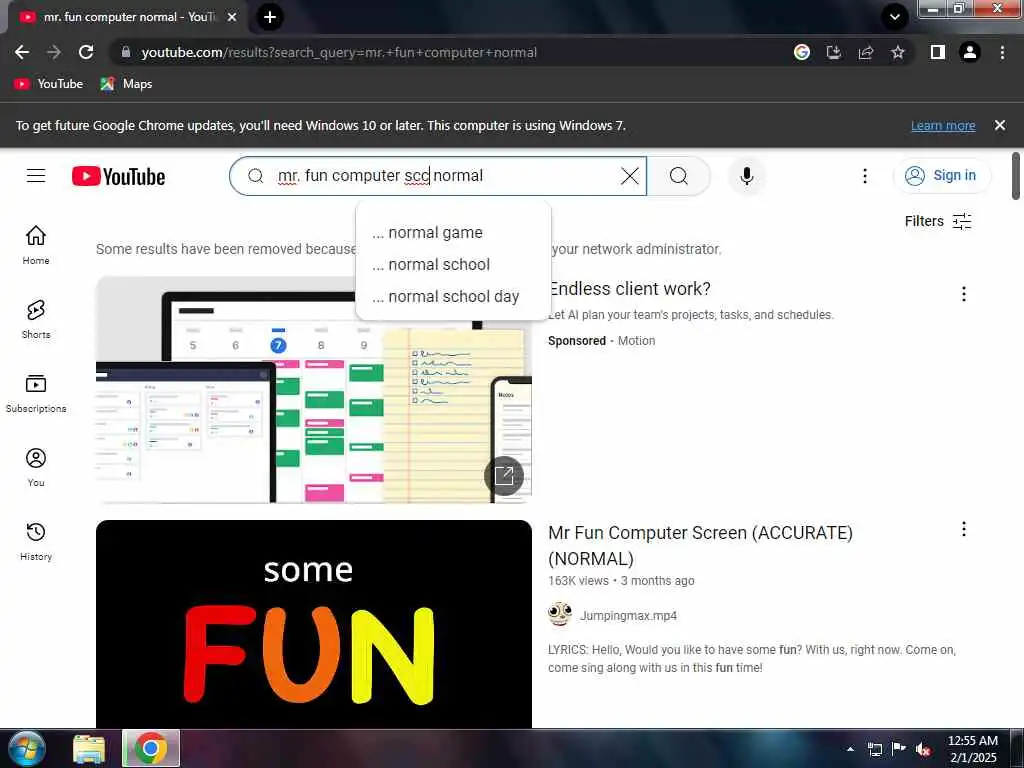Viewport: 1024px width, 768px height.
Task: Click the ad's external link icon
Action: [x=504, y=475]
